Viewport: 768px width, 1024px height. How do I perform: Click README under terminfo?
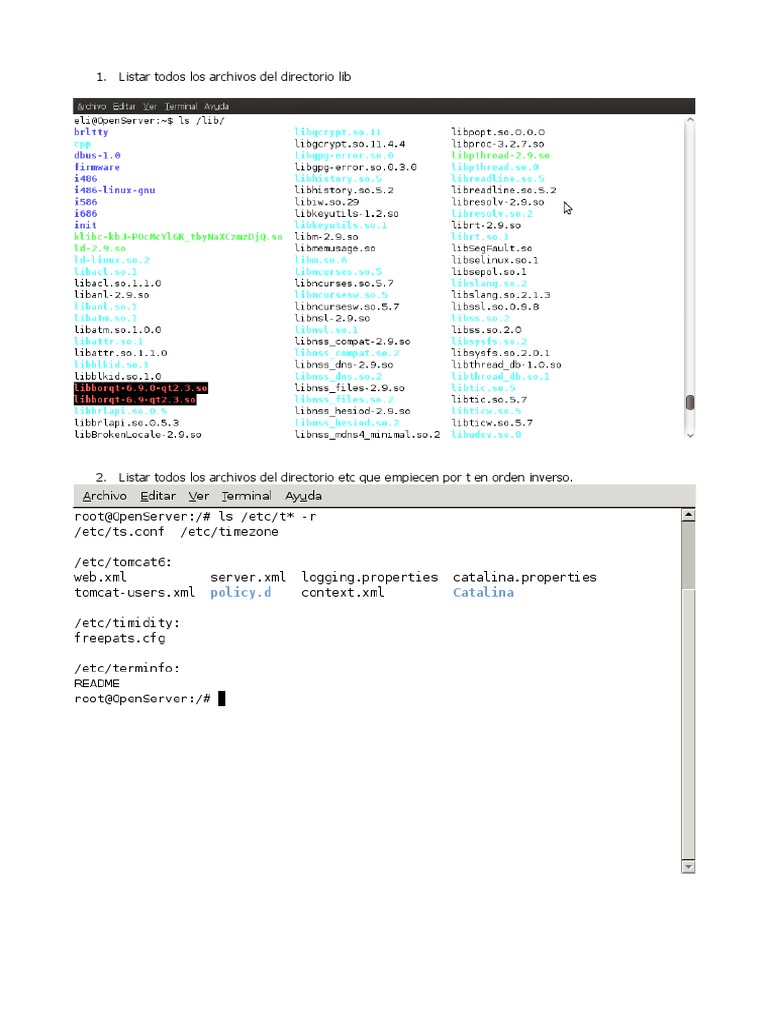click(x=97, y=684)
